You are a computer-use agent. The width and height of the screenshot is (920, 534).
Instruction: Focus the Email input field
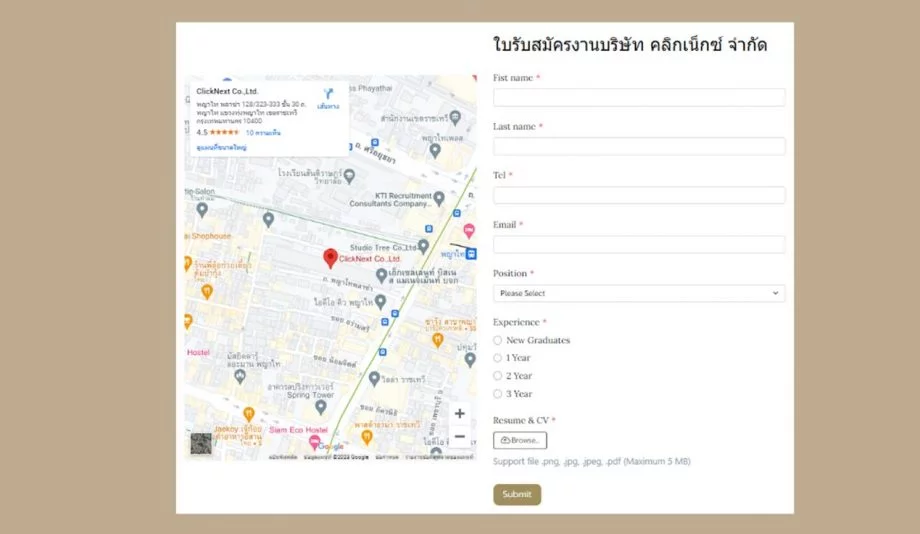[639, 244]
